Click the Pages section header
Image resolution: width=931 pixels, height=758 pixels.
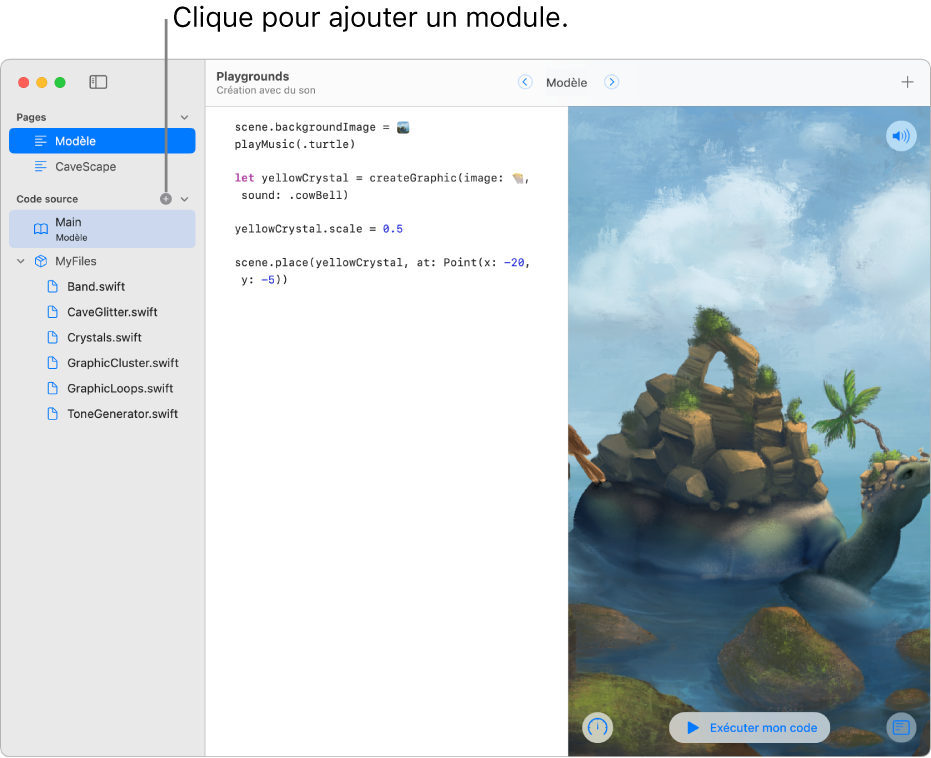click(x=31, y=117)
